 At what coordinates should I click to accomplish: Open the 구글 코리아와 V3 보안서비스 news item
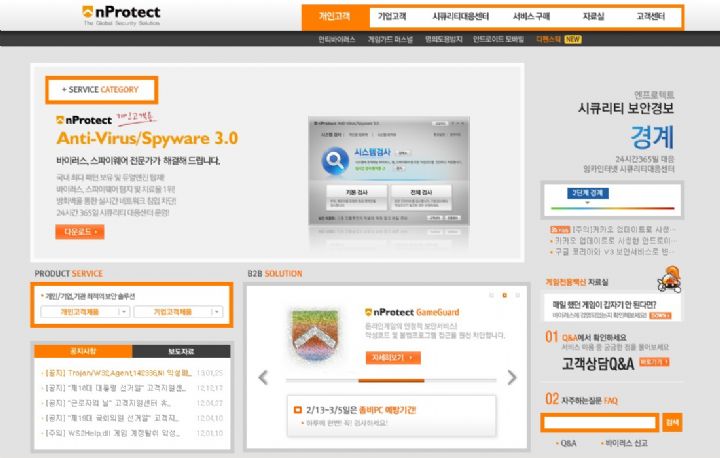coord(612,252)
